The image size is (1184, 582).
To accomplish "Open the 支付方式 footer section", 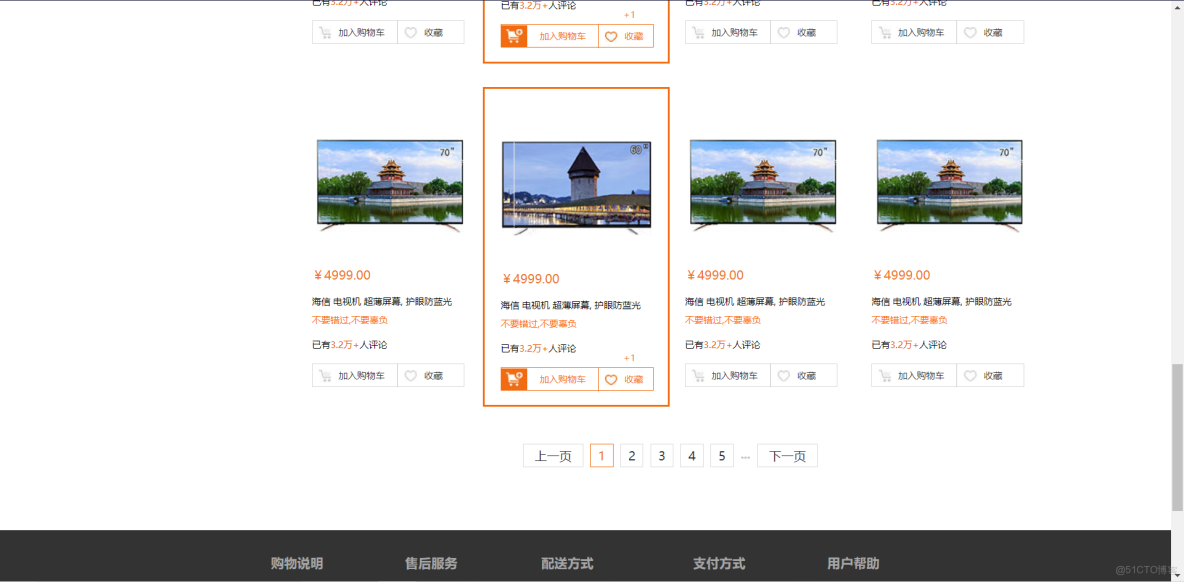I will point(719,563).
